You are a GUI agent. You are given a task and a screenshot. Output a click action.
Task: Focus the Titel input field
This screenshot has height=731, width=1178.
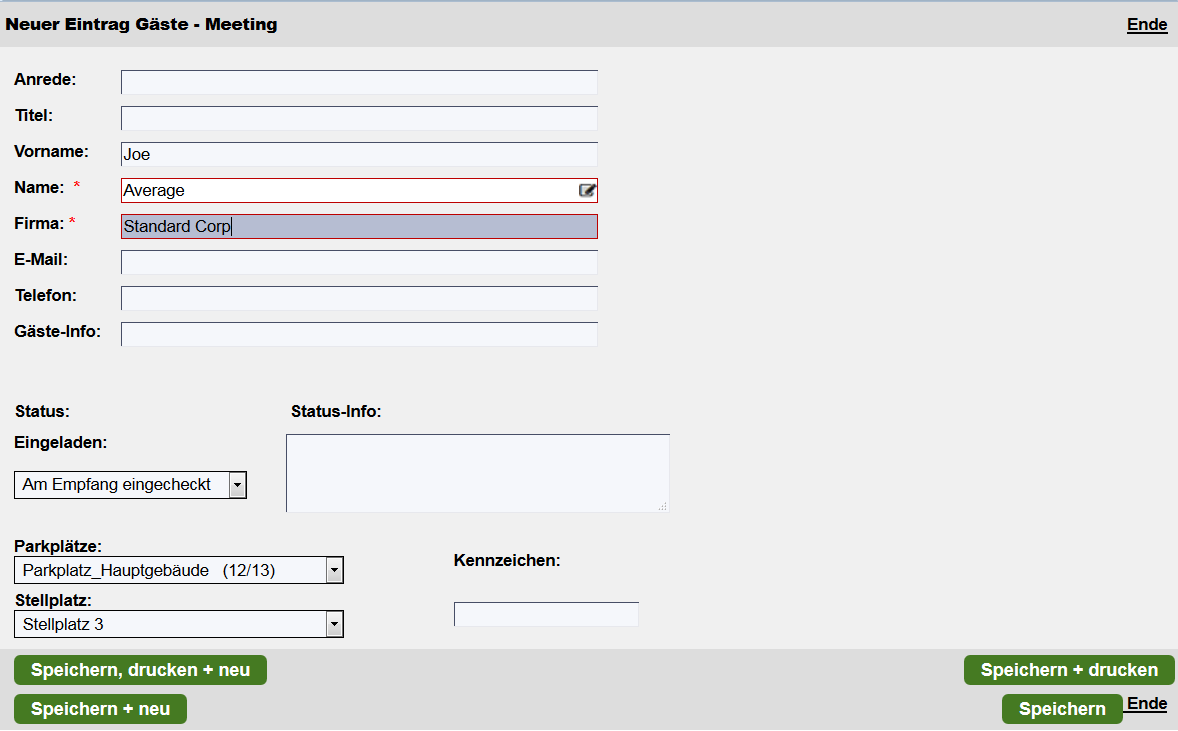[359, 118]
